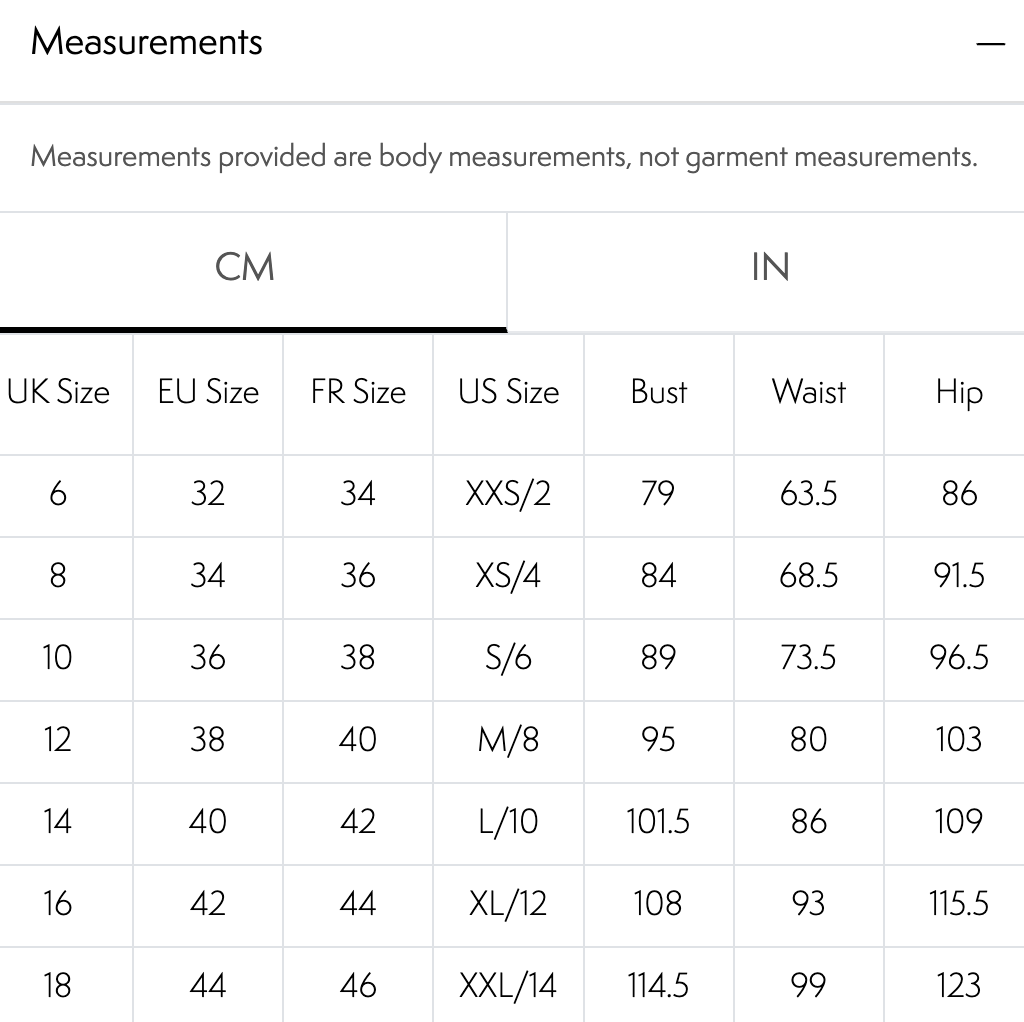Click the Hip column header
Viewport: 1024px width, 1022px height.
tap(958, 392)
